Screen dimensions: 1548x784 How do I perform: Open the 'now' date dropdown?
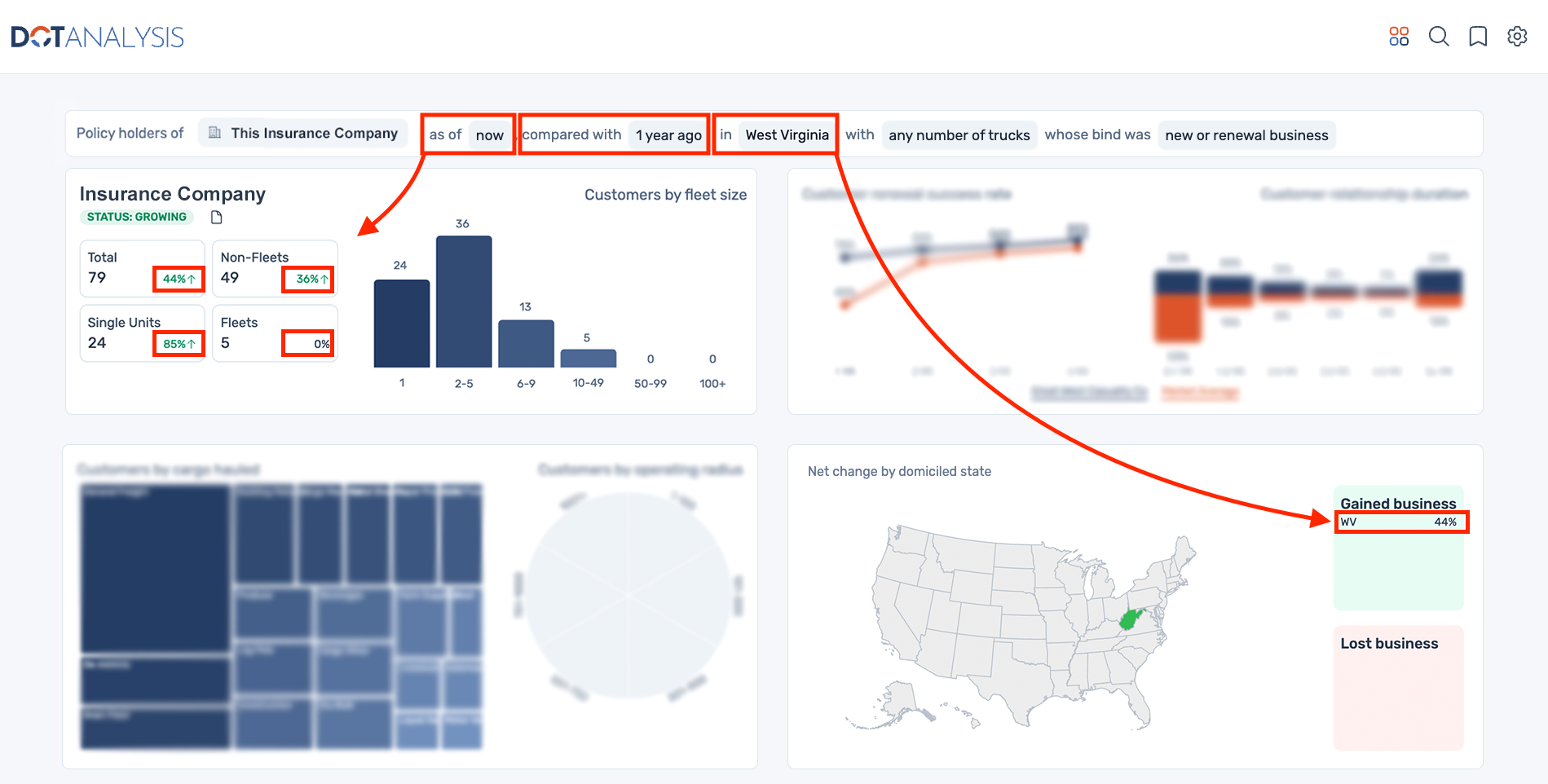pyautogui.click(x=490, y=135)
